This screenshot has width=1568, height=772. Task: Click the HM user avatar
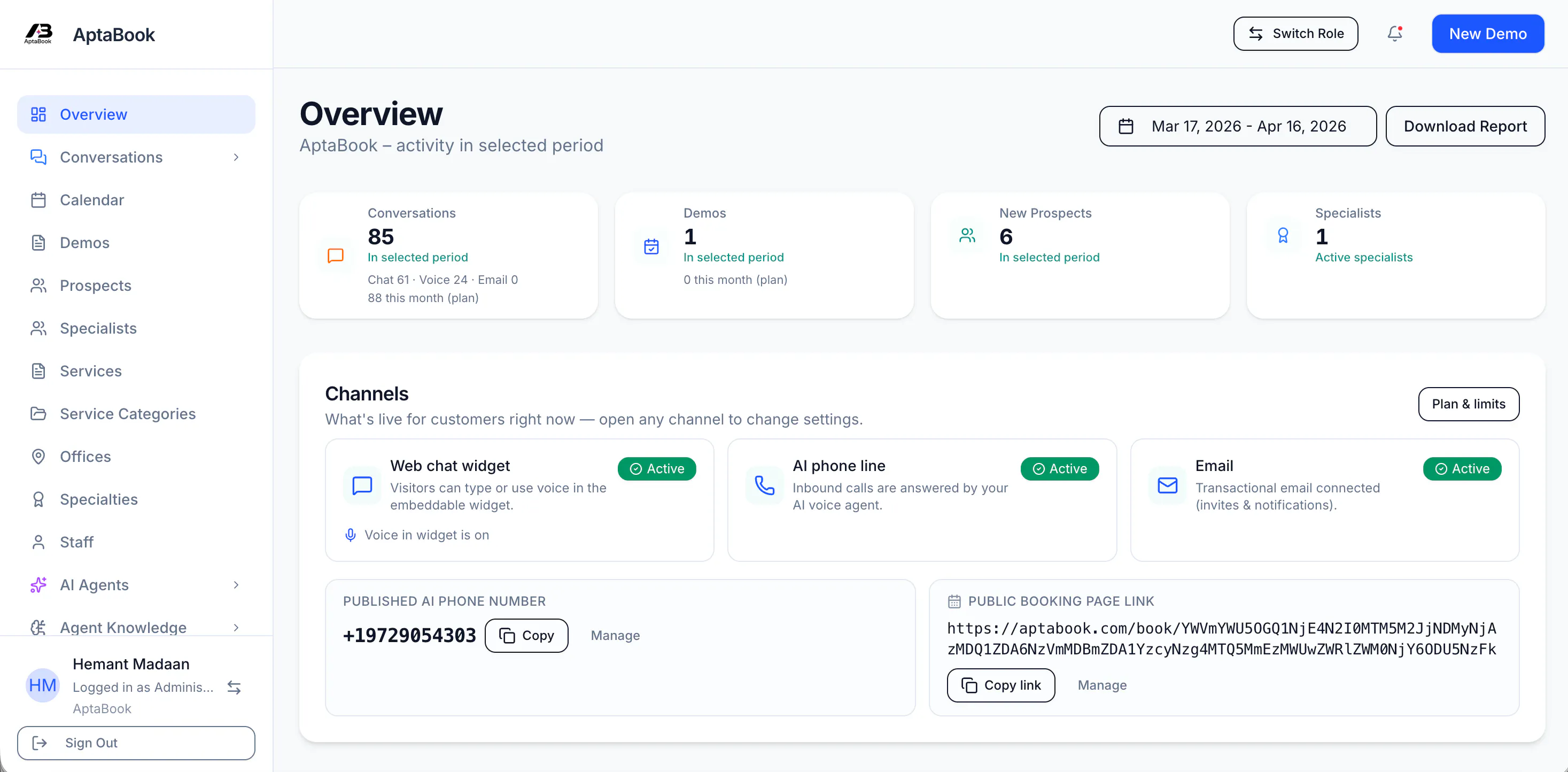pyautogui.click(x=43, y=685)
